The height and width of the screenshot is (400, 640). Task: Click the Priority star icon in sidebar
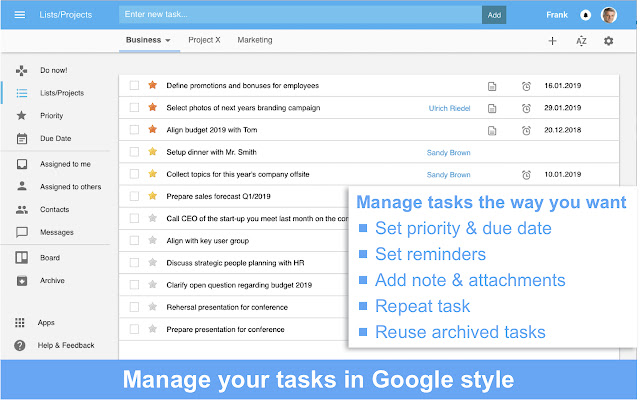22,116
